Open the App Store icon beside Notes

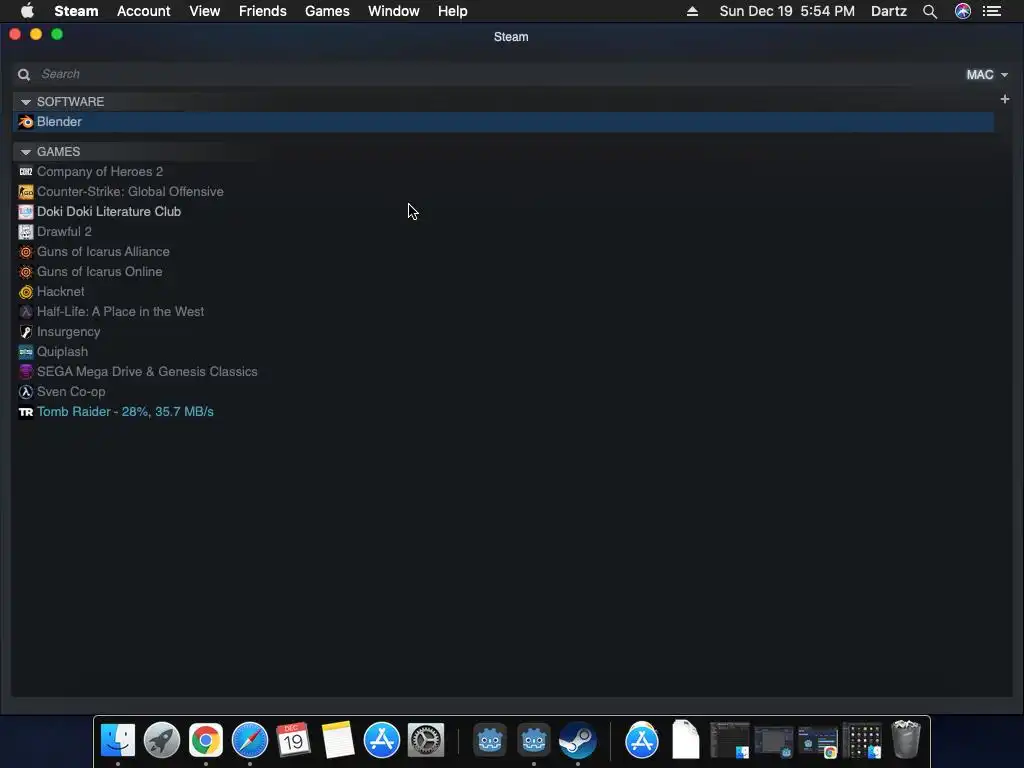pyautogui.click(x=381, y=740)
